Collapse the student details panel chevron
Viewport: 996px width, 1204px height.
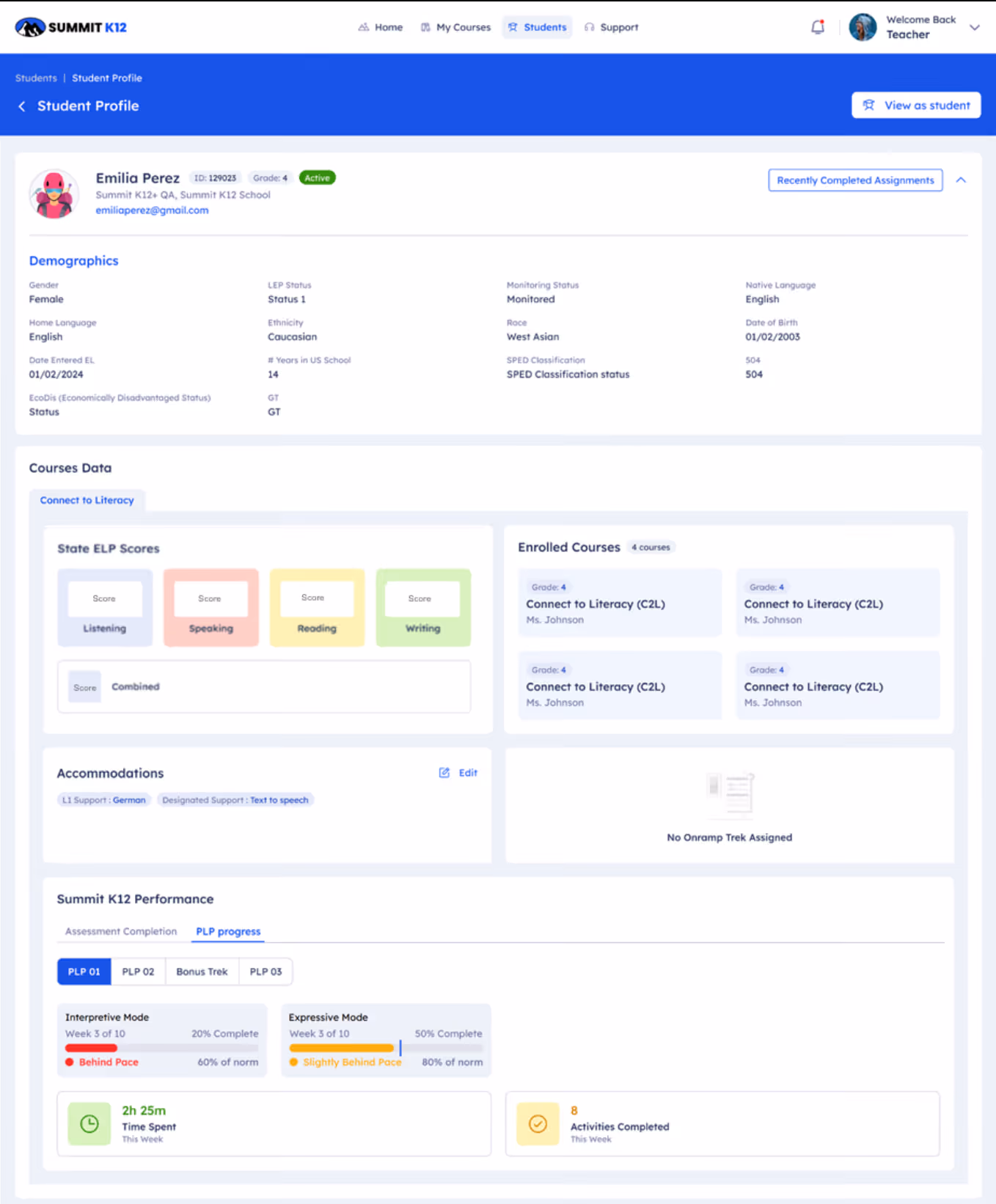[961, 180]
